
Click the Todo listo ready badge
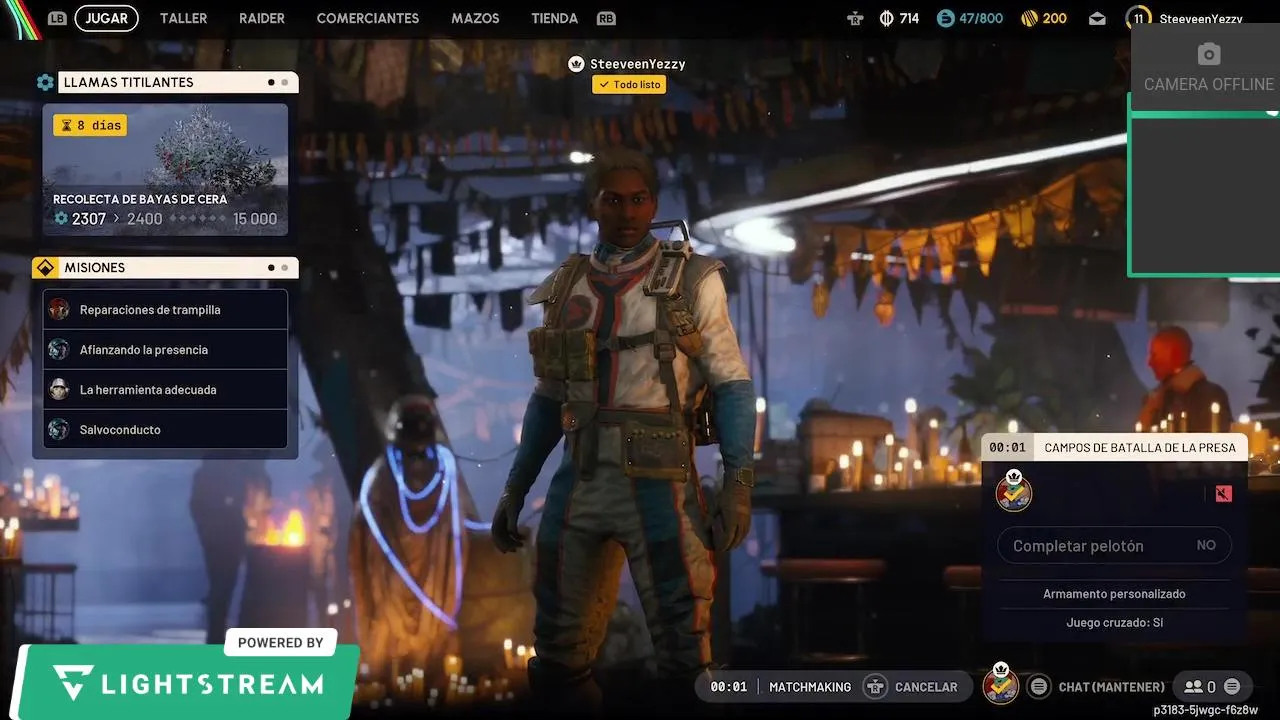pos(629,85)
